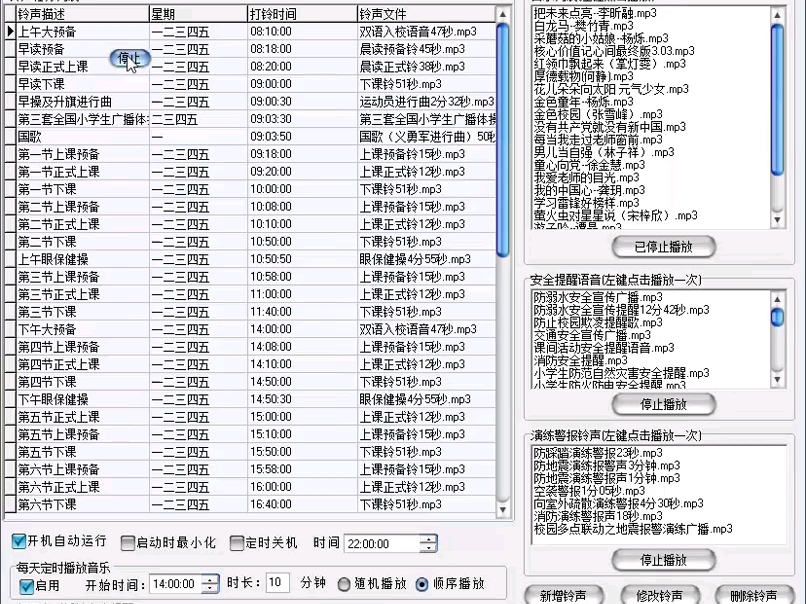Decrease shutdown time with the down spinner
806x604 pixels.
tap(428, 547)
